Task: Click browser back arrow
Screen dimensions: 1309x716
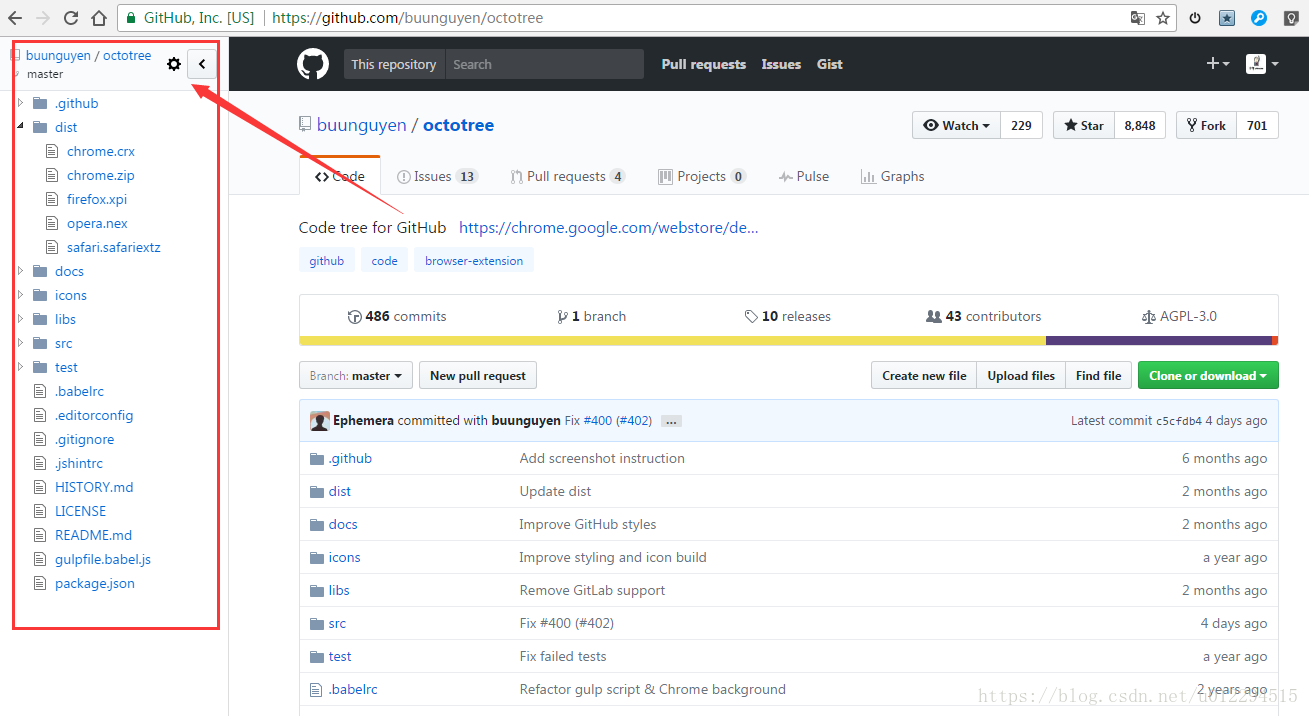Action: click(15, 18)
